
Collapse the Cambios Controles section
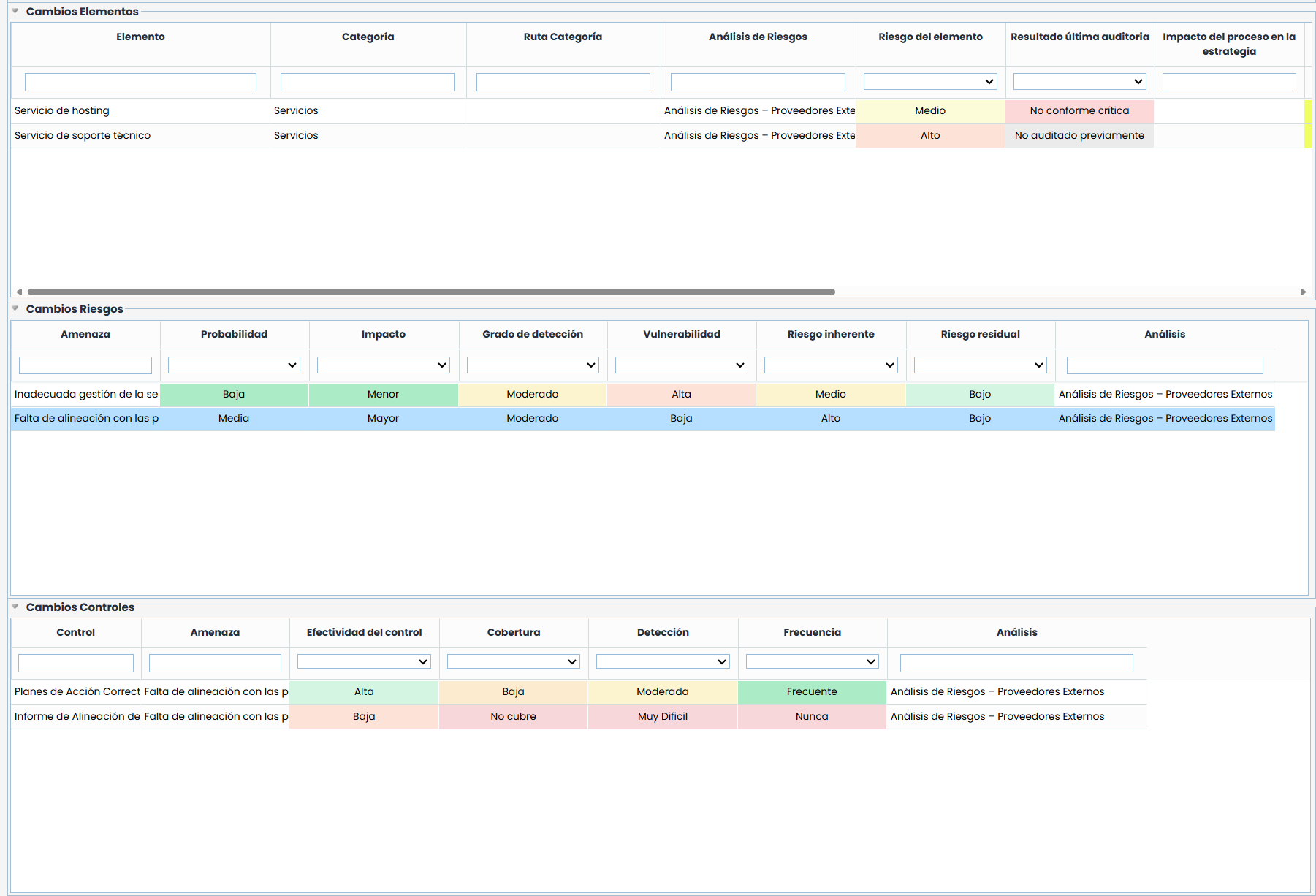tap(15, 607)
